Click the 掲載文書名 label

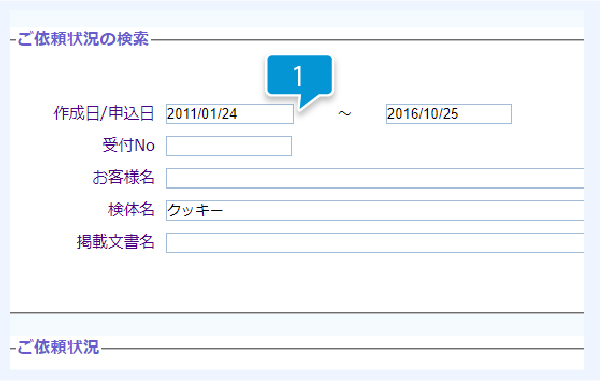[116, 242]
